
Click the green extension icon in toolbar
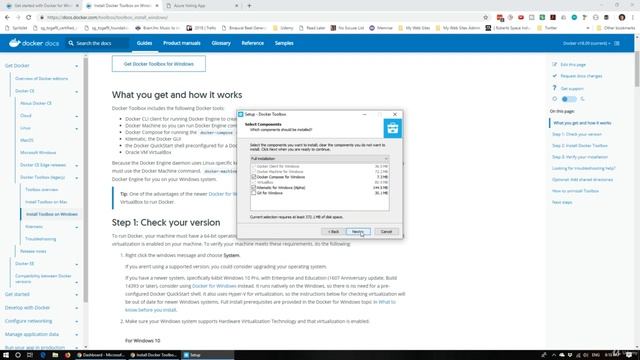[542, 18]
